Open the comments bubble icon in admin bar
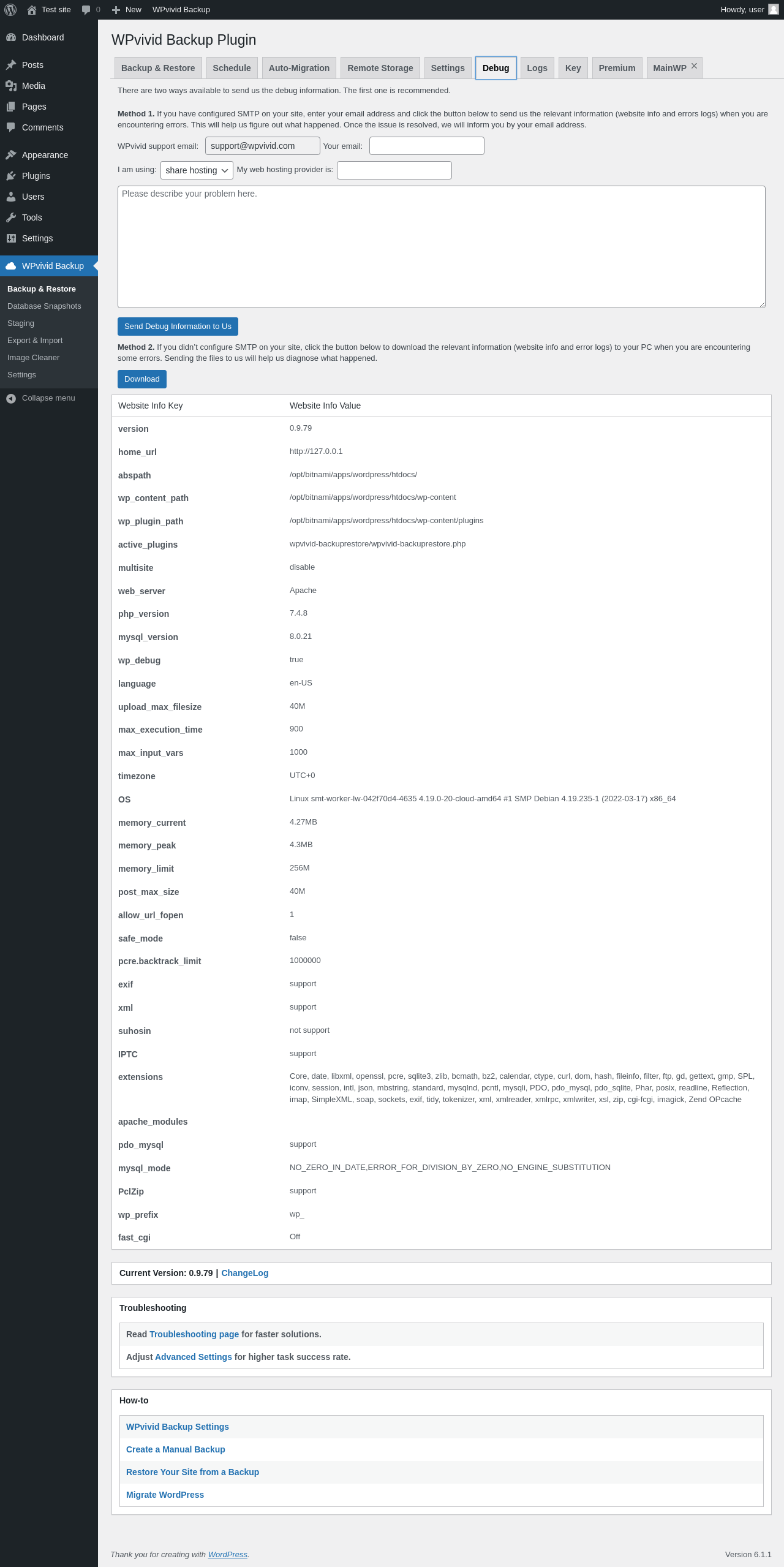The height and width of the screenshot is (1567, 784). pos(86,10)
